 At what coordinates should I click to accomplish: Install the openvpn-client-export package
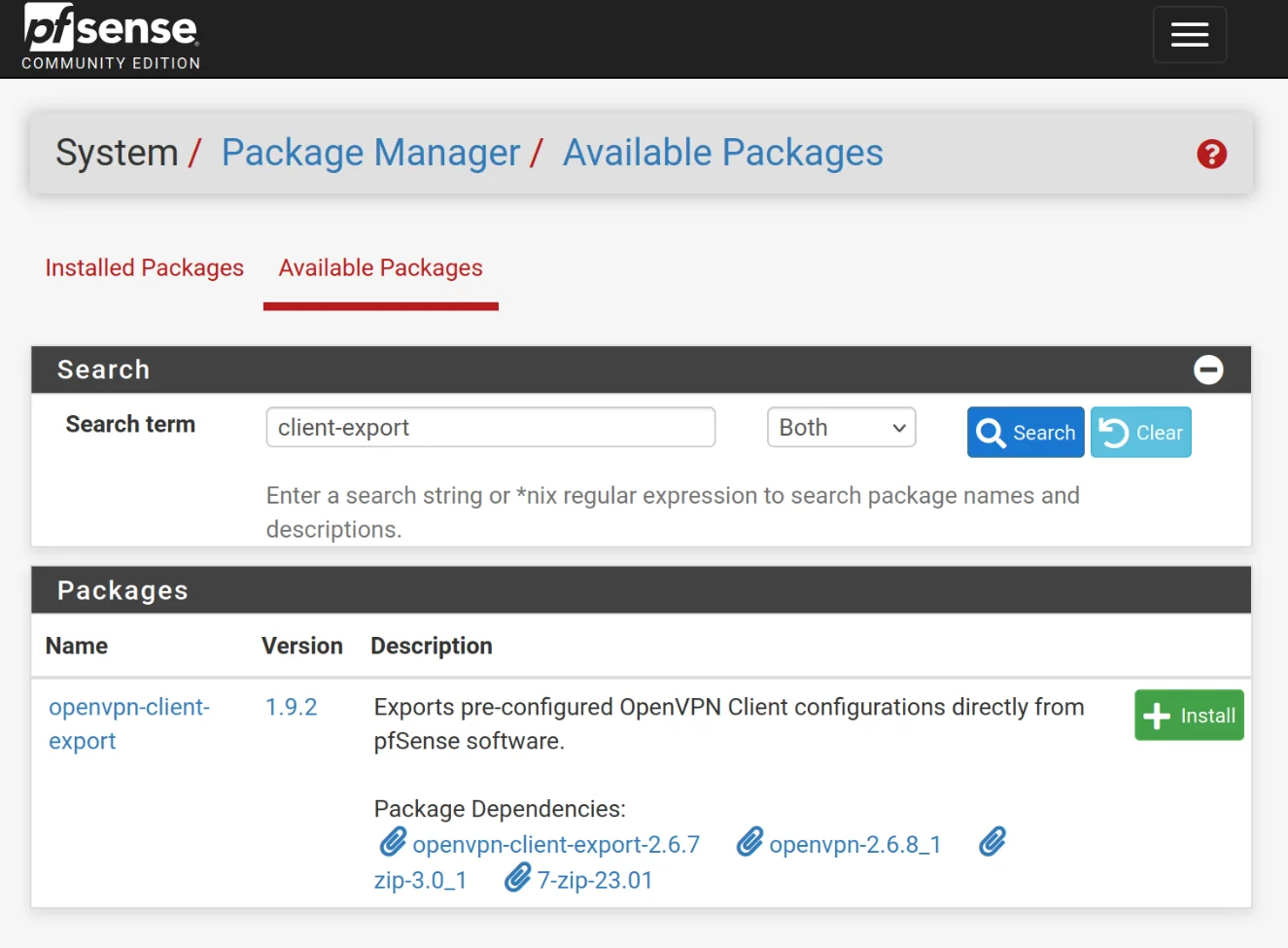(1188, 715)
